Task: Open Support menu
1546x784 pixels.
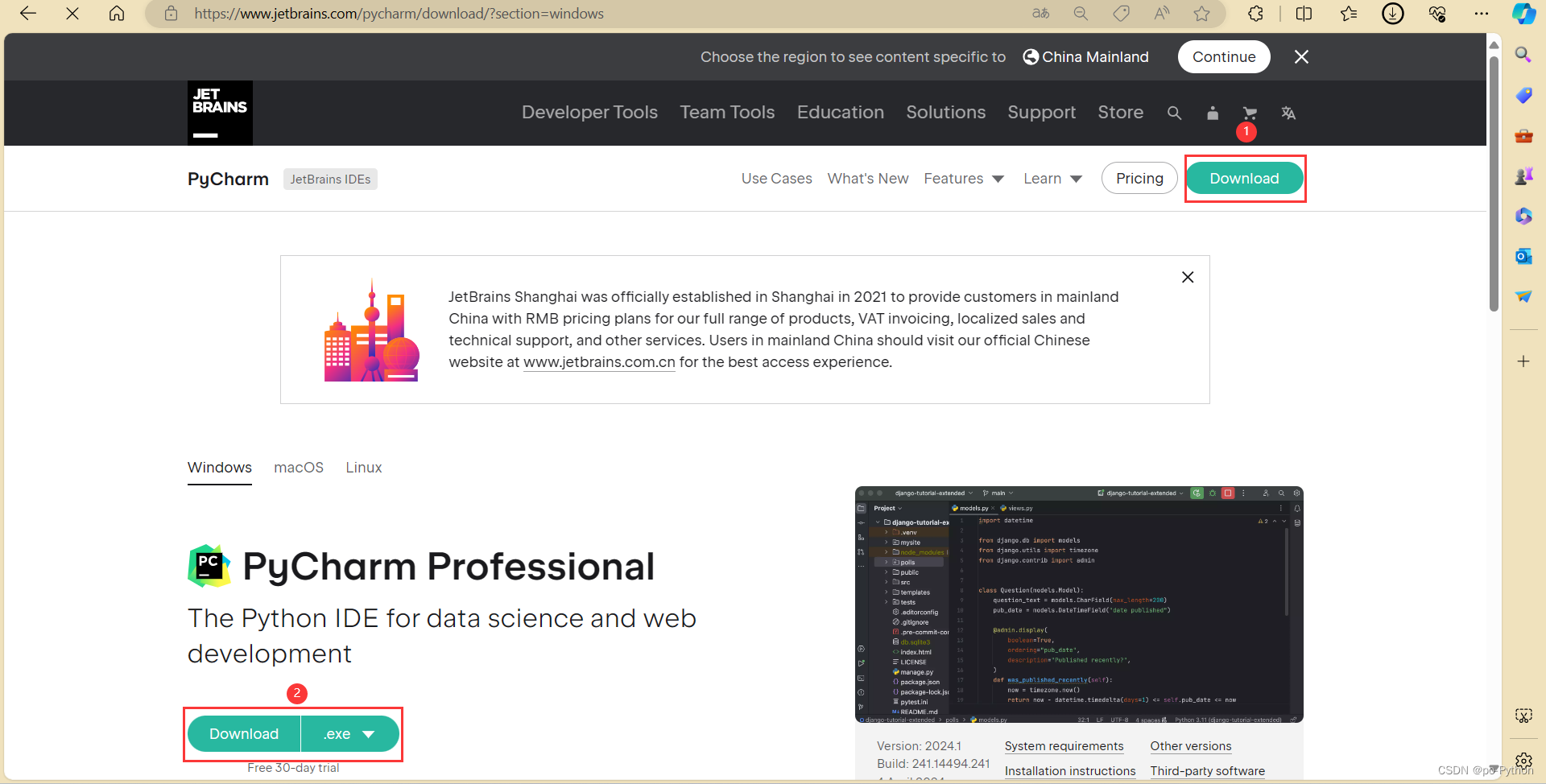Action: [x=1041, y=113]
